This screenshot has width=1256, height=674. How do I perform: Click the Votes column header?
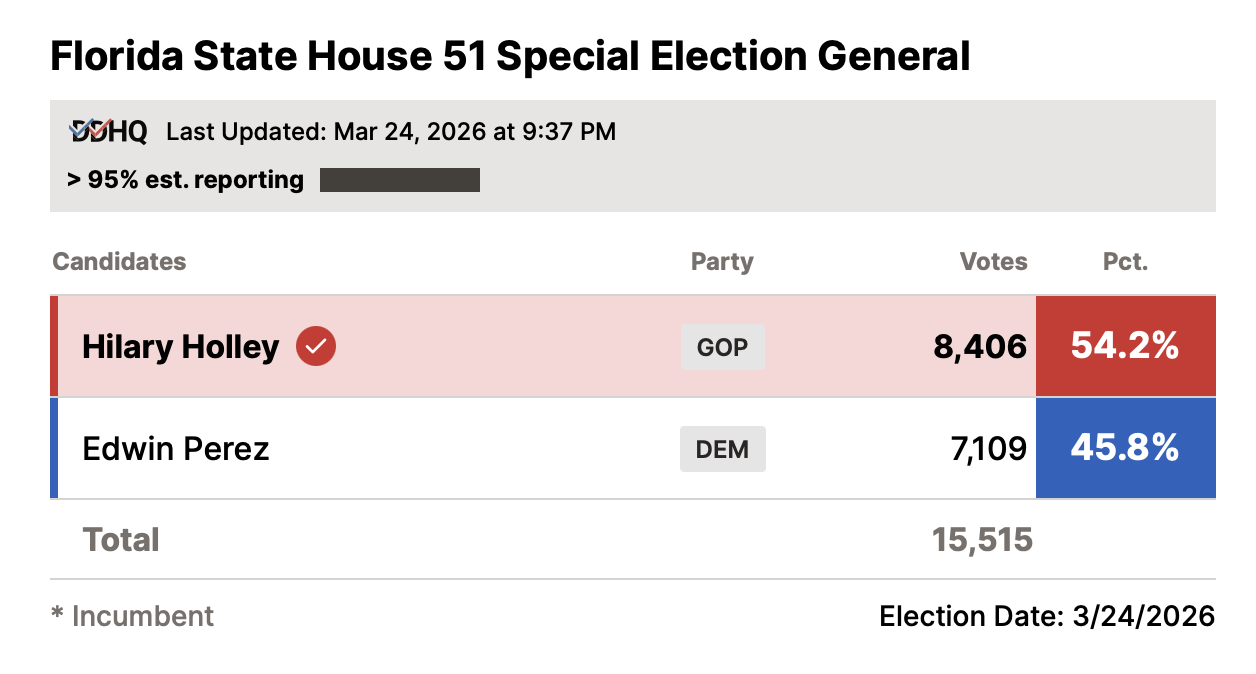pyautogui.click(x=993, y=262)
